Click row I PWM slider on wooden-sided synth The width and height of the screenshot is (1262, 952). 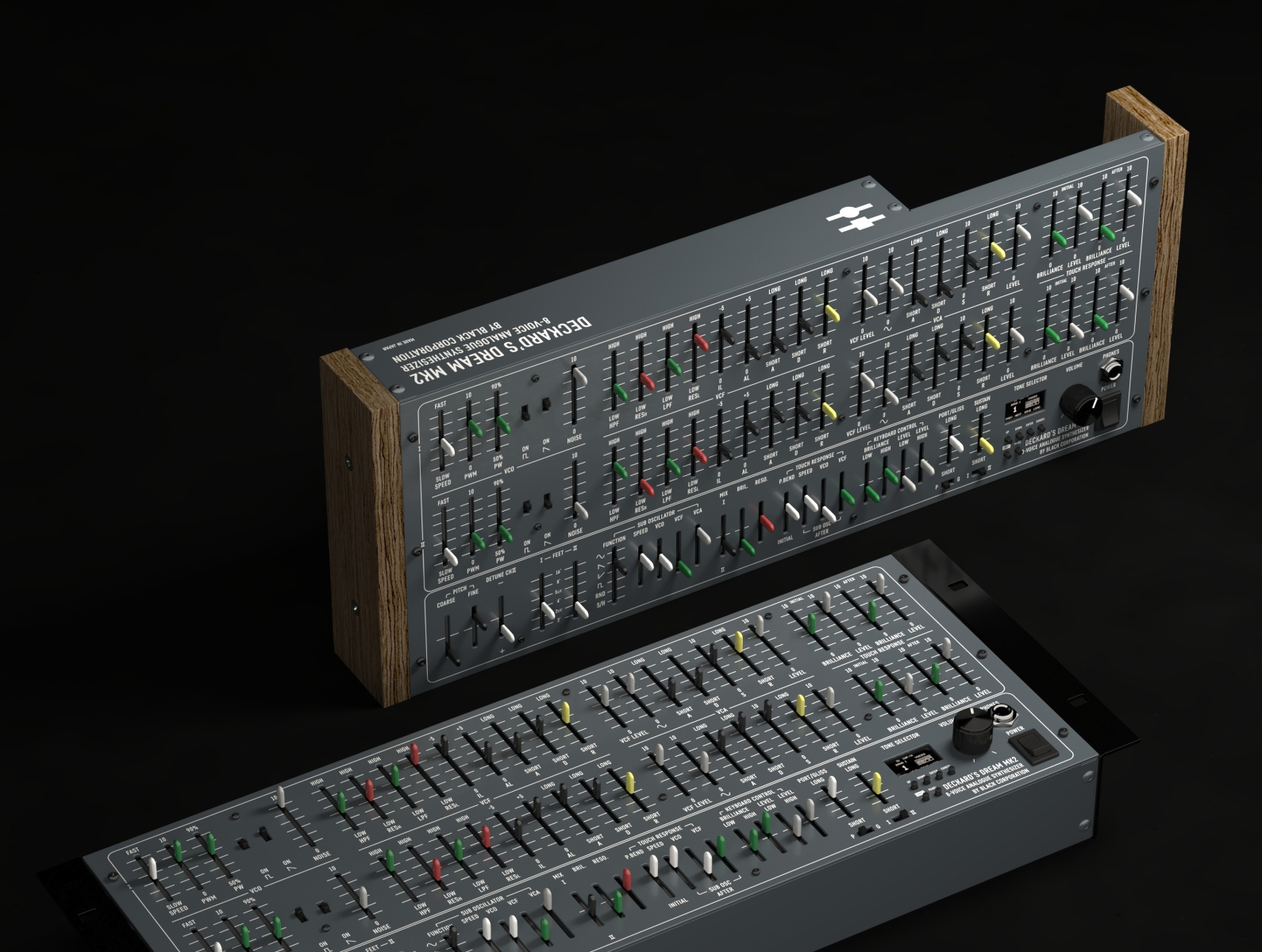475,429
